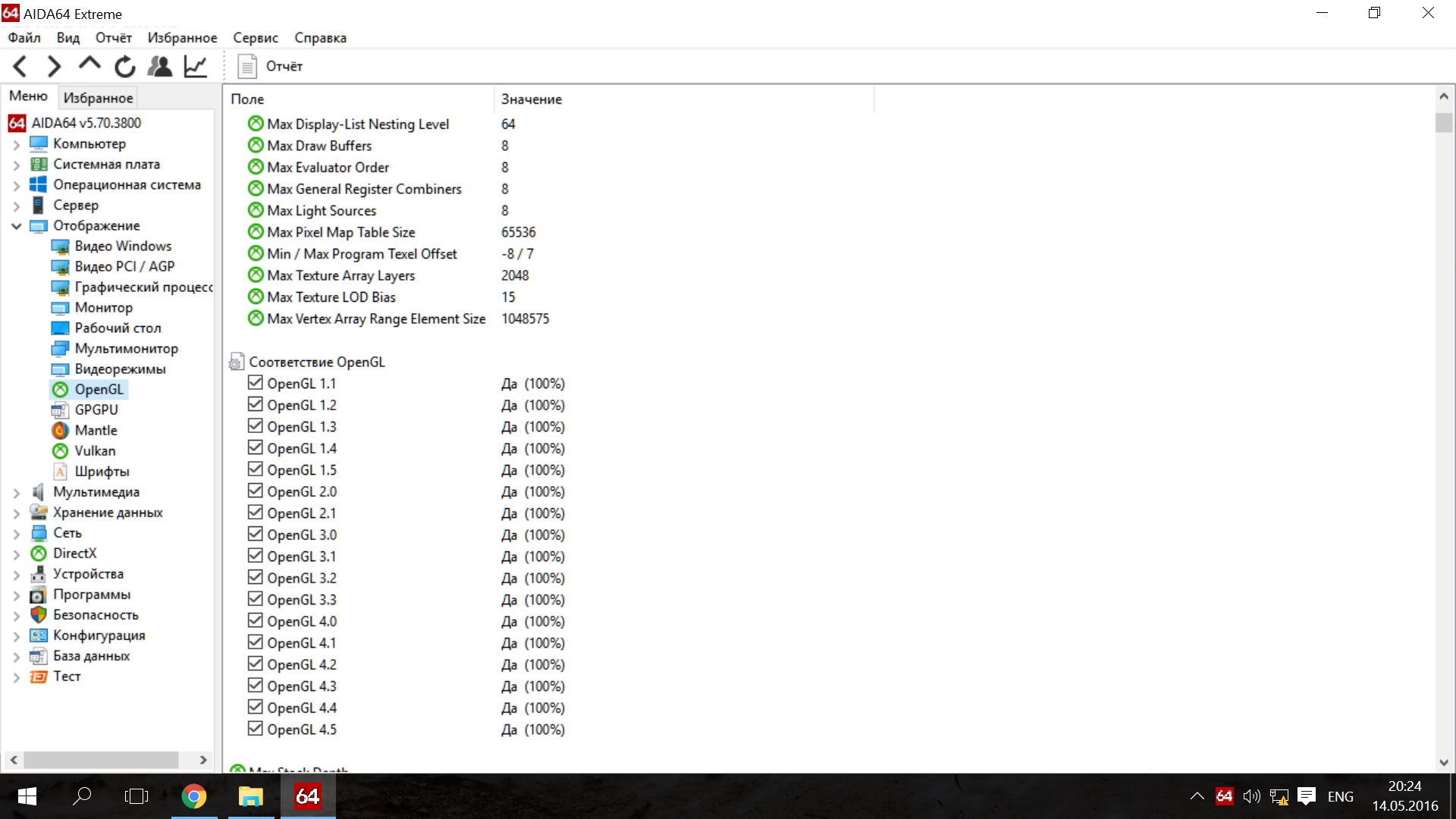Image resolution: width=1456 pixels, height=819 pixels.
Task: Select the Mantle tree item
Action: 96,431
